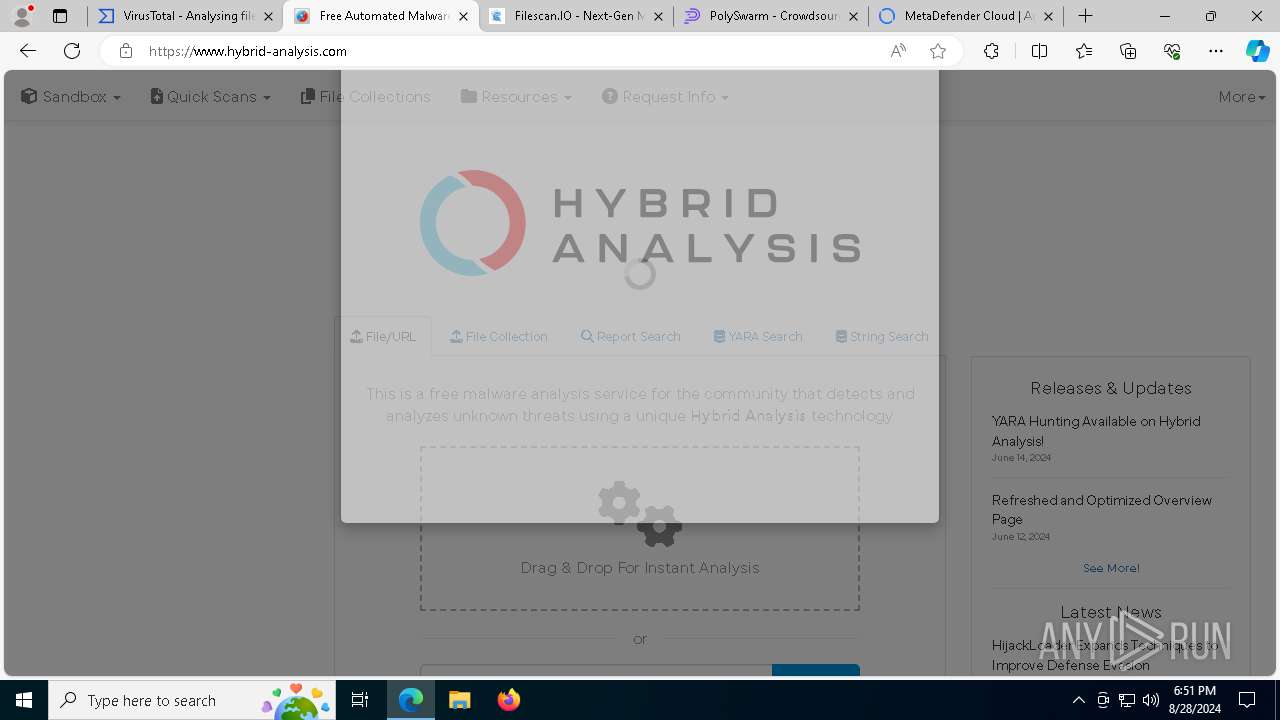Open the Favorites list
Viewport: 1280px width, 720px height.
(1084, 51)
